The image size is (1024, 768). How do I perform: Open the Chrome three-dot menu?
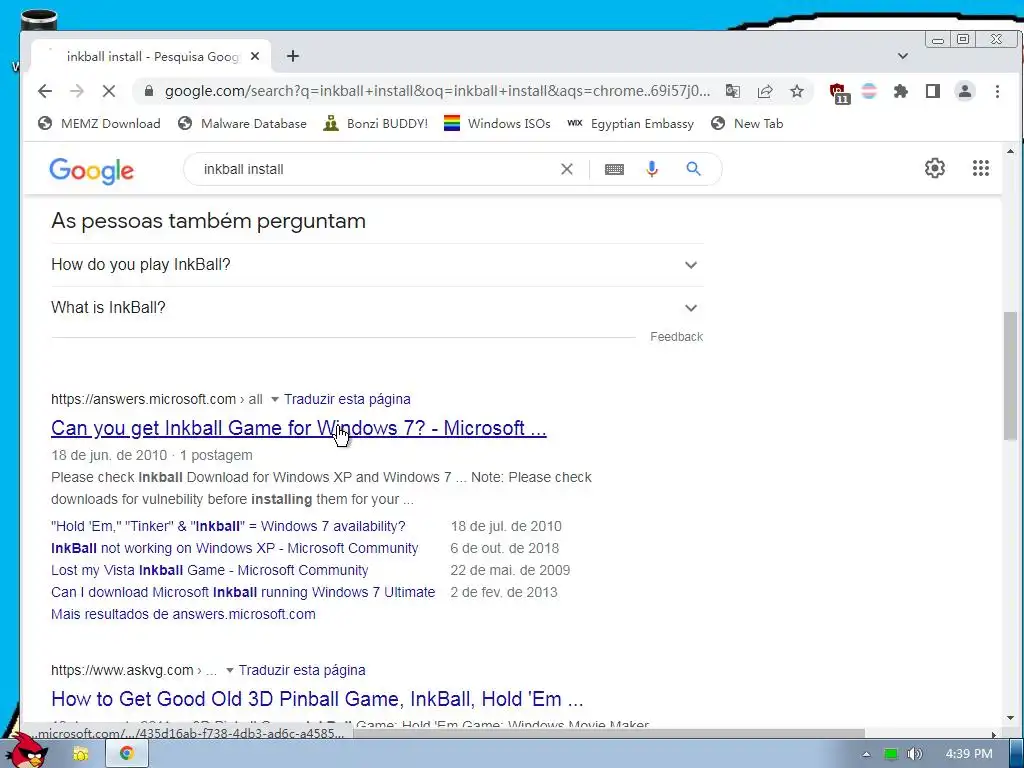point(997,91)
